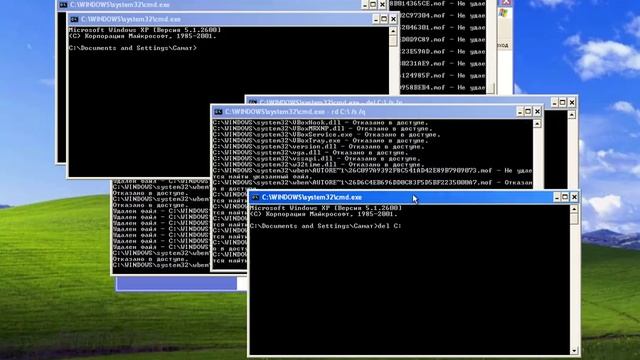Click system icon of empty-prompt cmd window
The width and height of the screenshot is (640, 360).
[x=74, y=20]
